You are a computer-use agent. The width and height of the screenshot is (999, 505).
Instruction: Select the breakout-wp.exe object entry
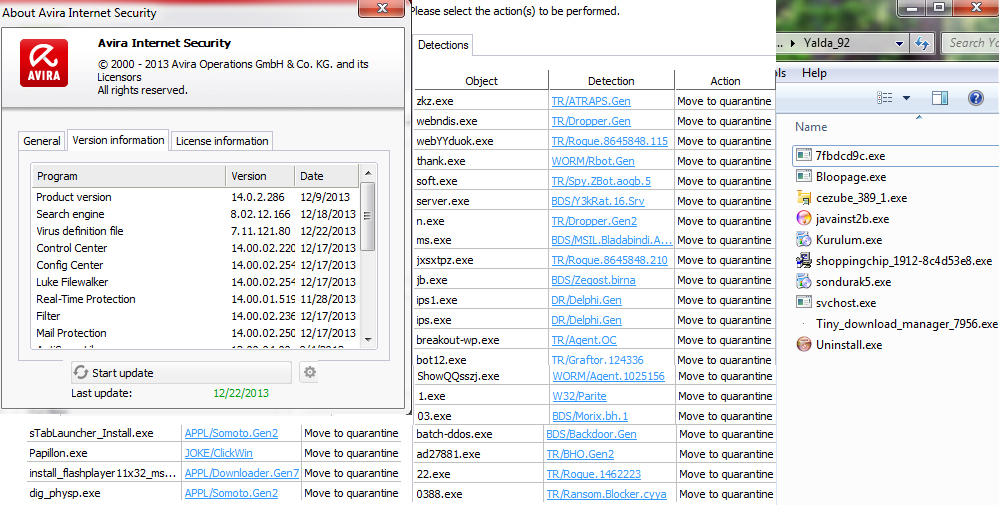click(457, 340)
